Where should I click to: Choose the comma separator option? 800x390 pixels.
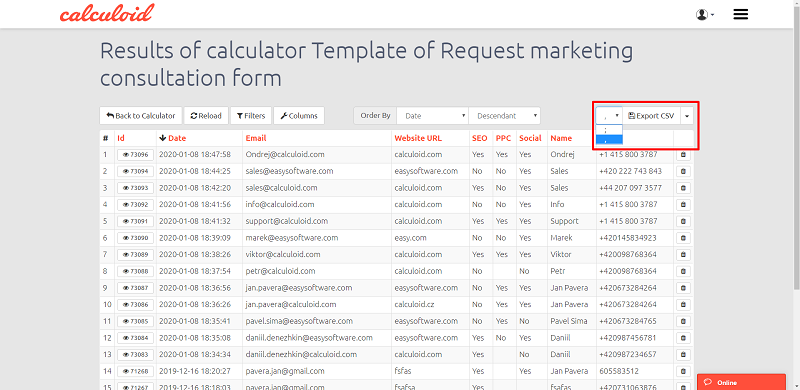pyautogui.click(x=609, y=139)
